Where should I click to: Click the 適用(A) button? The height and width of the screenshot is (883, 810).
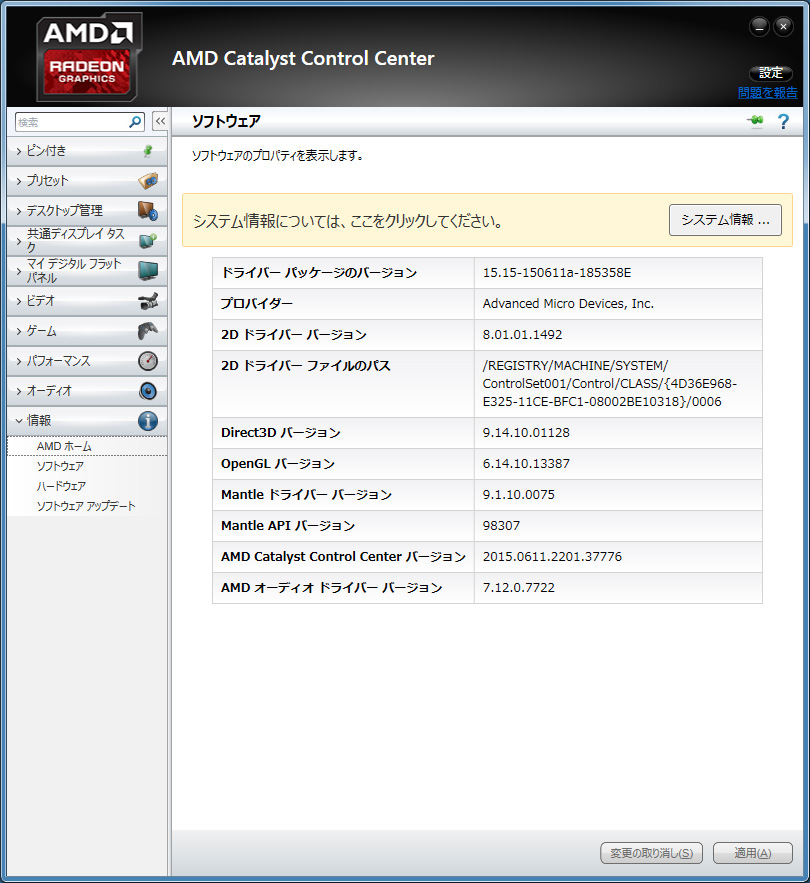pyautogui.click(x=753, y=853)
